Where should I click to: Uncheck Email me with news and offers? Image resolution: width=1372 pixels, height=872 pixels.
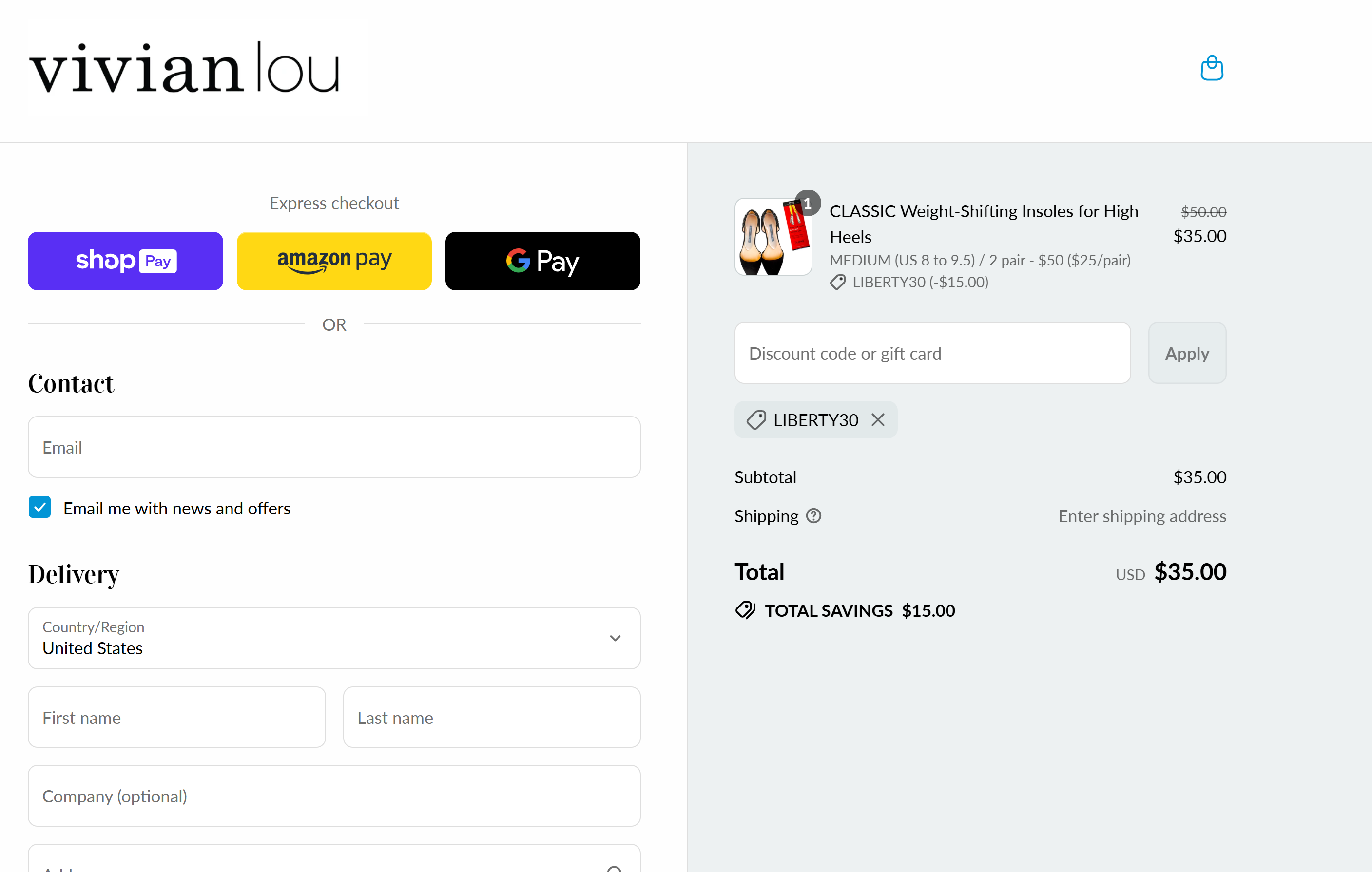[x=39, y=507]
